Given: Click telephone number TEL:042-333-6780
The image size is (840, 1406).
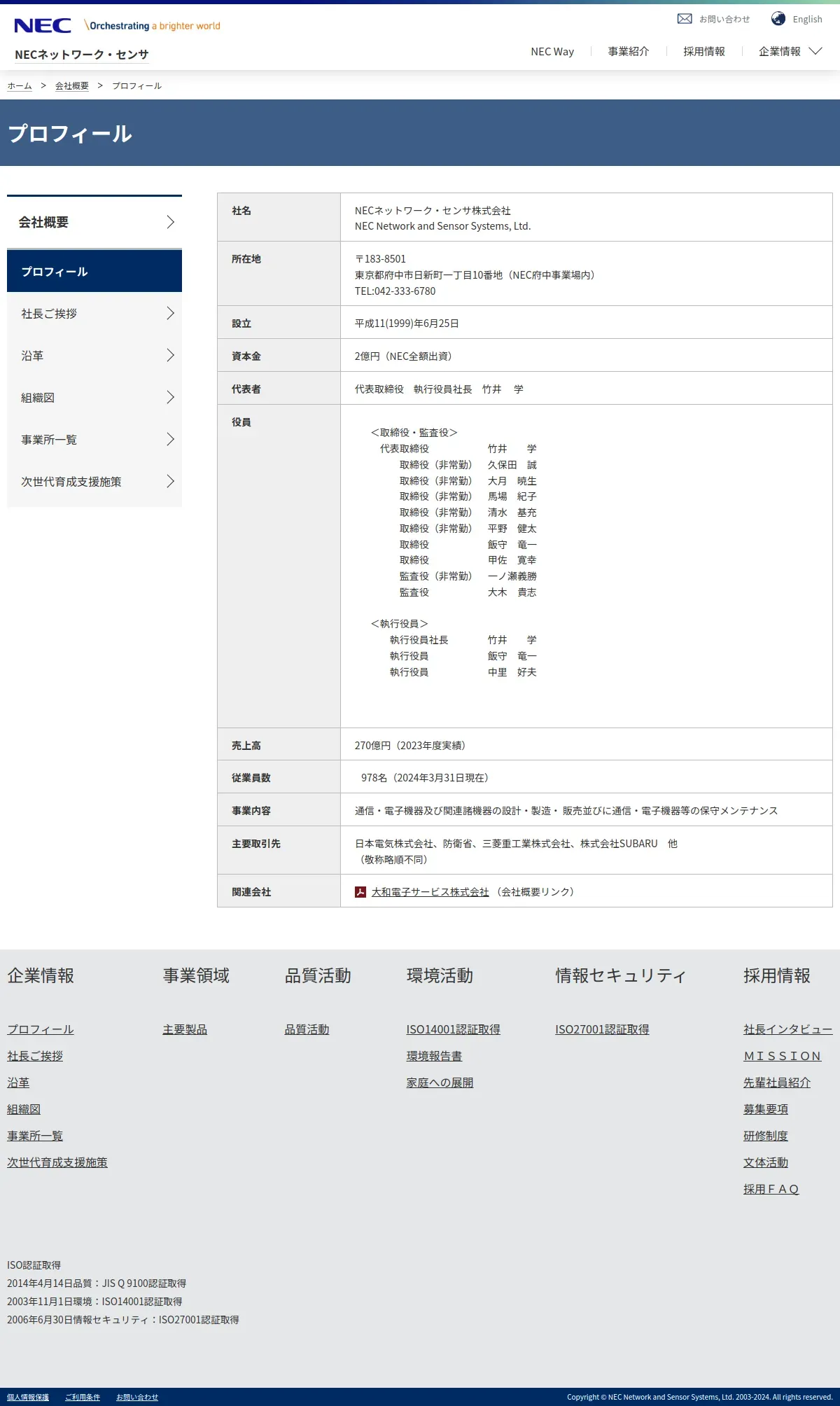Looking at the screenshot, I should click(x=395, y=291).
